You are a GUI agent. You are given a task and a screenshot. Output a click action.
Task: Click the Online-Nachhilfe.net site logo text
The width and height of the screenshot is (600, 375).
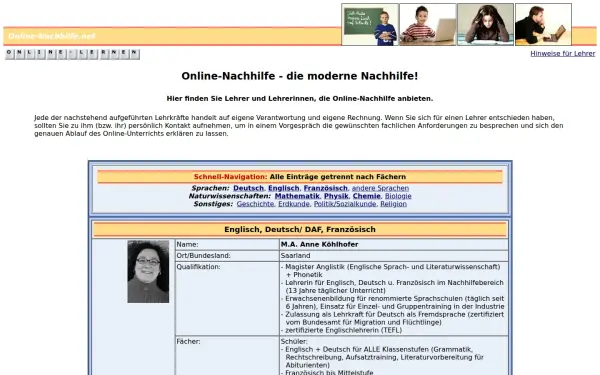click(52, 36)
